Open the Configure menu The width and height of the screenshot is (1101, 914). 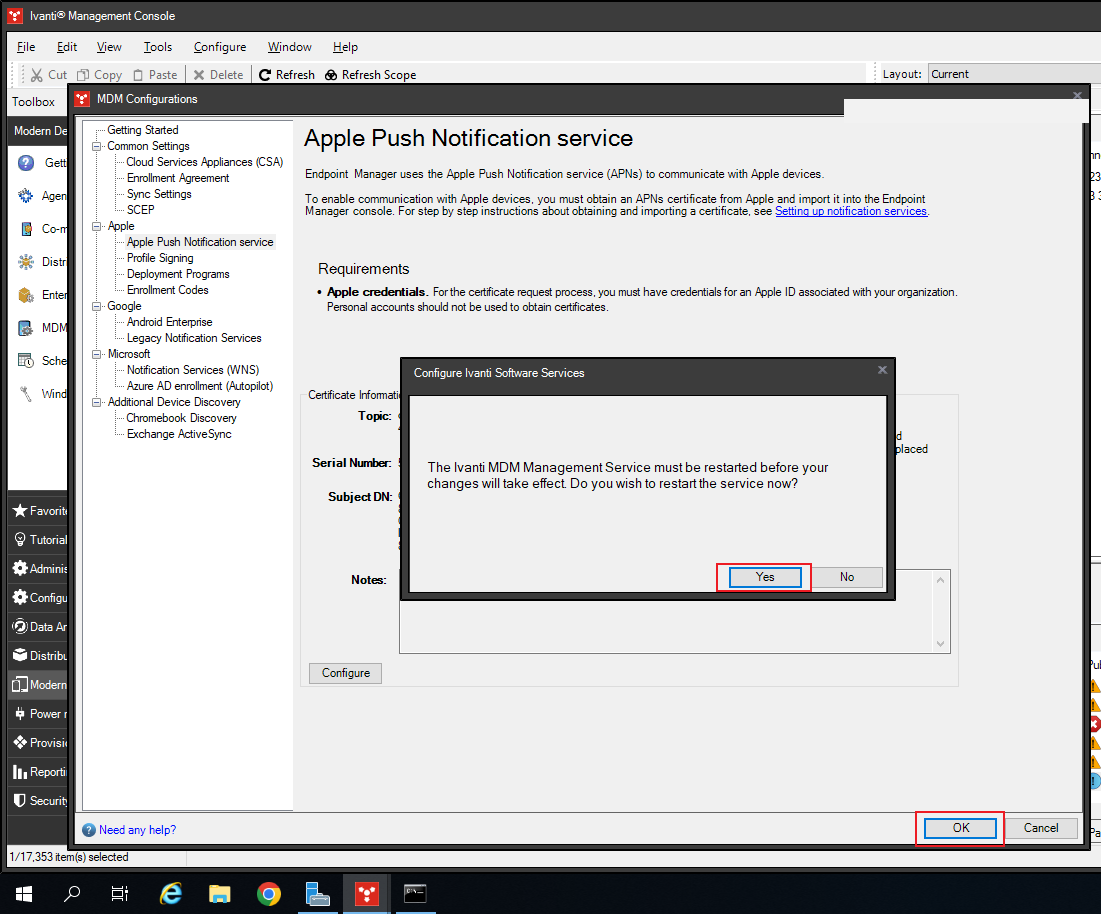pos(220,47)
